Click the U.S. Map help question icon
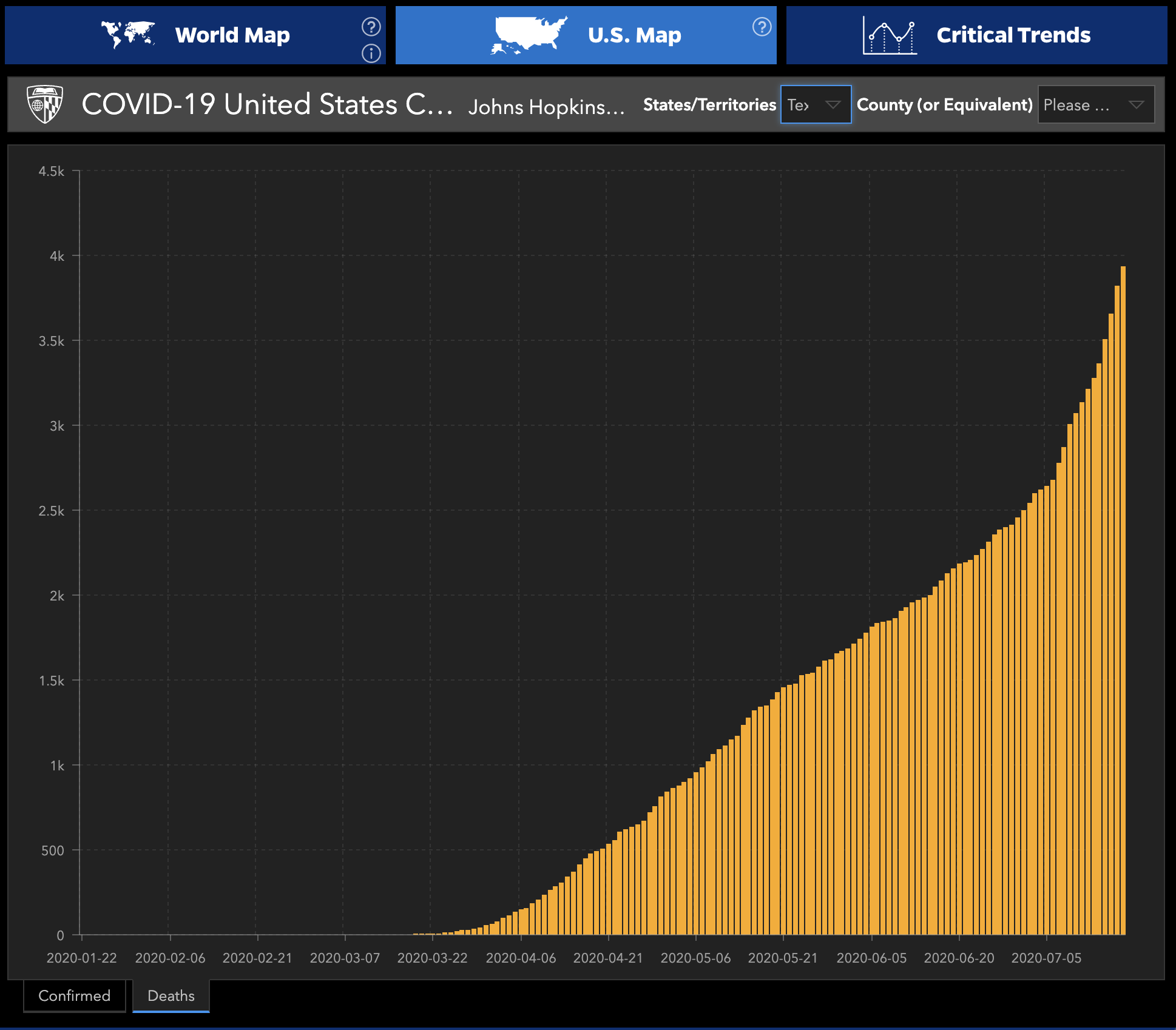This screenshot has width=1176, height=1030. pos(762,27)
